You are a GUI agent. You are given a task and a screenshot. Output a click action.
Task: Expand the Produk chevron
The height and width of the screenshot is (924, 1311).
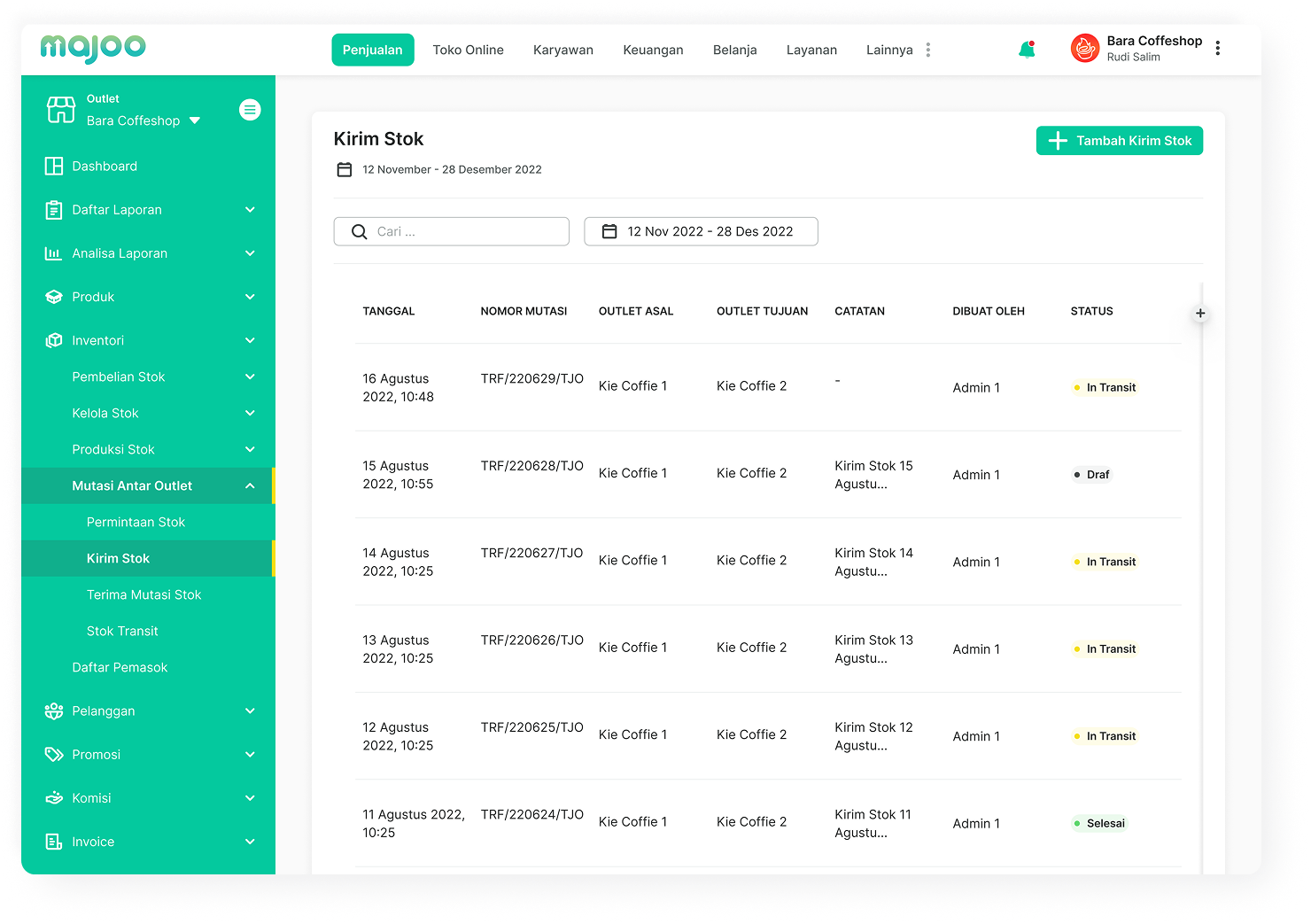[x=250, y=297]
